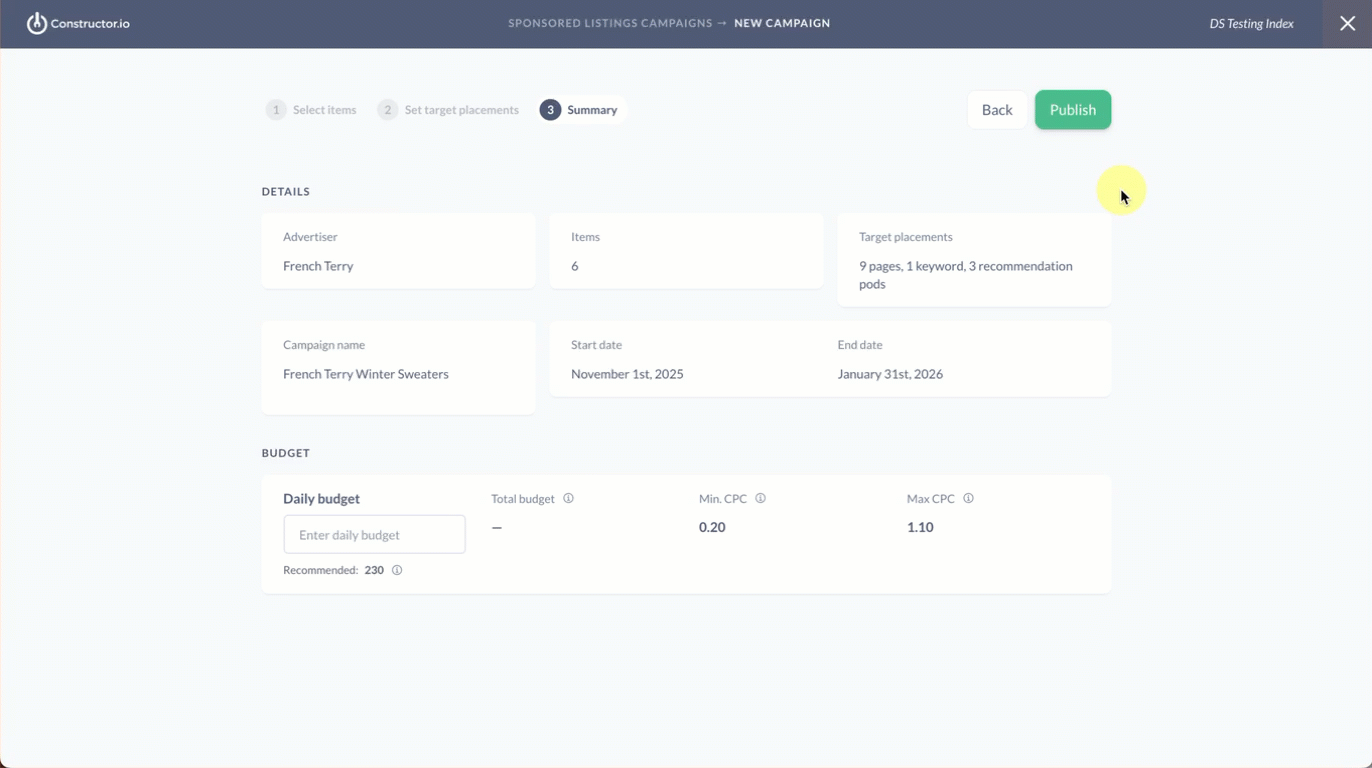Click the Constructor.io logo
This screenshot has width=1372, height=768.
point(78,23)
